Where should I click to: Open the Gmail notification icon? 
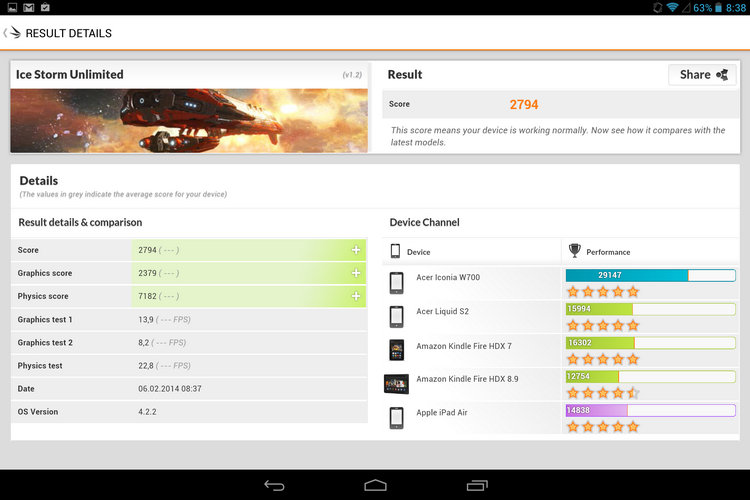tap(29, 7)
